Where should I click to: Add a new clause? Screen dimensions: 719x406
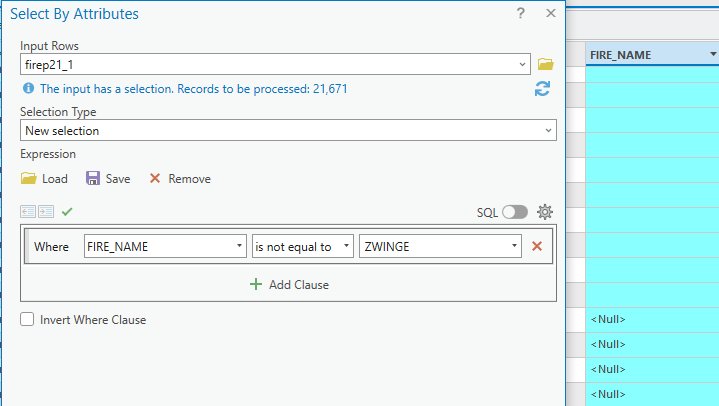(289, 284)
